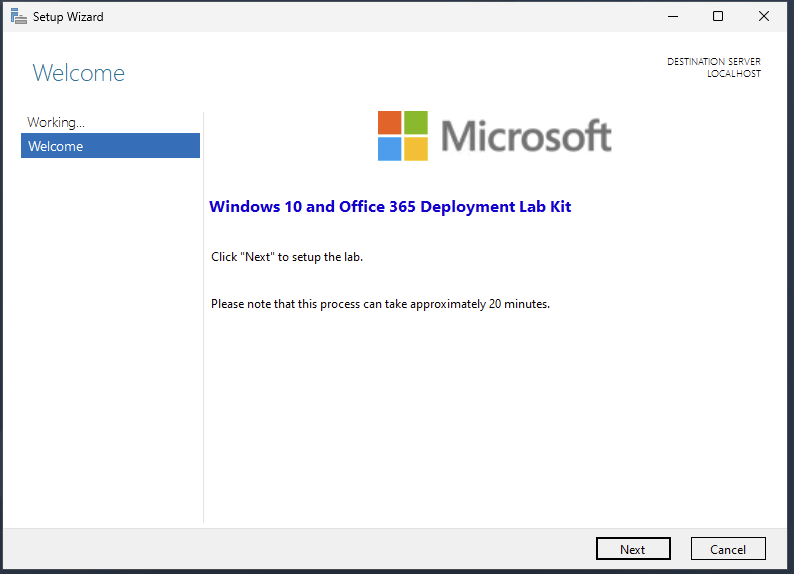
Task: Click the Setup Wizard window title text
Action: pos(68,17)
